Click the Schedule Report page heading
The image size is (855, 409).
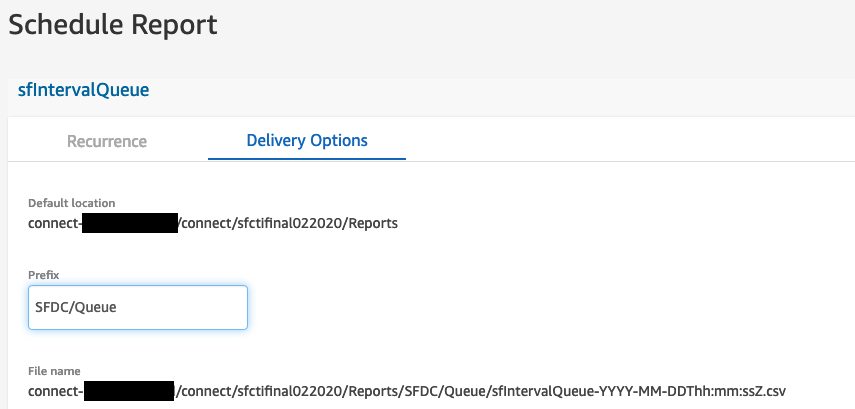[x=113, y=25]
